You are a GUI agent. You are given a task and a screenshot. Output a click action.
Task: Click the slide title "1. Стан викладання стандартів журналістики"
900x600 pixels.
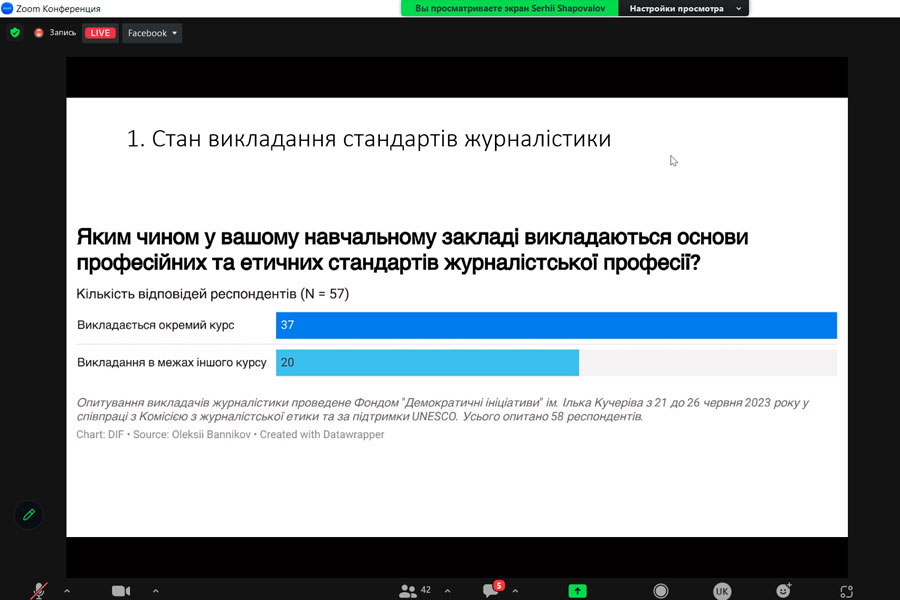pyautogui.click(x=368, y=138)
